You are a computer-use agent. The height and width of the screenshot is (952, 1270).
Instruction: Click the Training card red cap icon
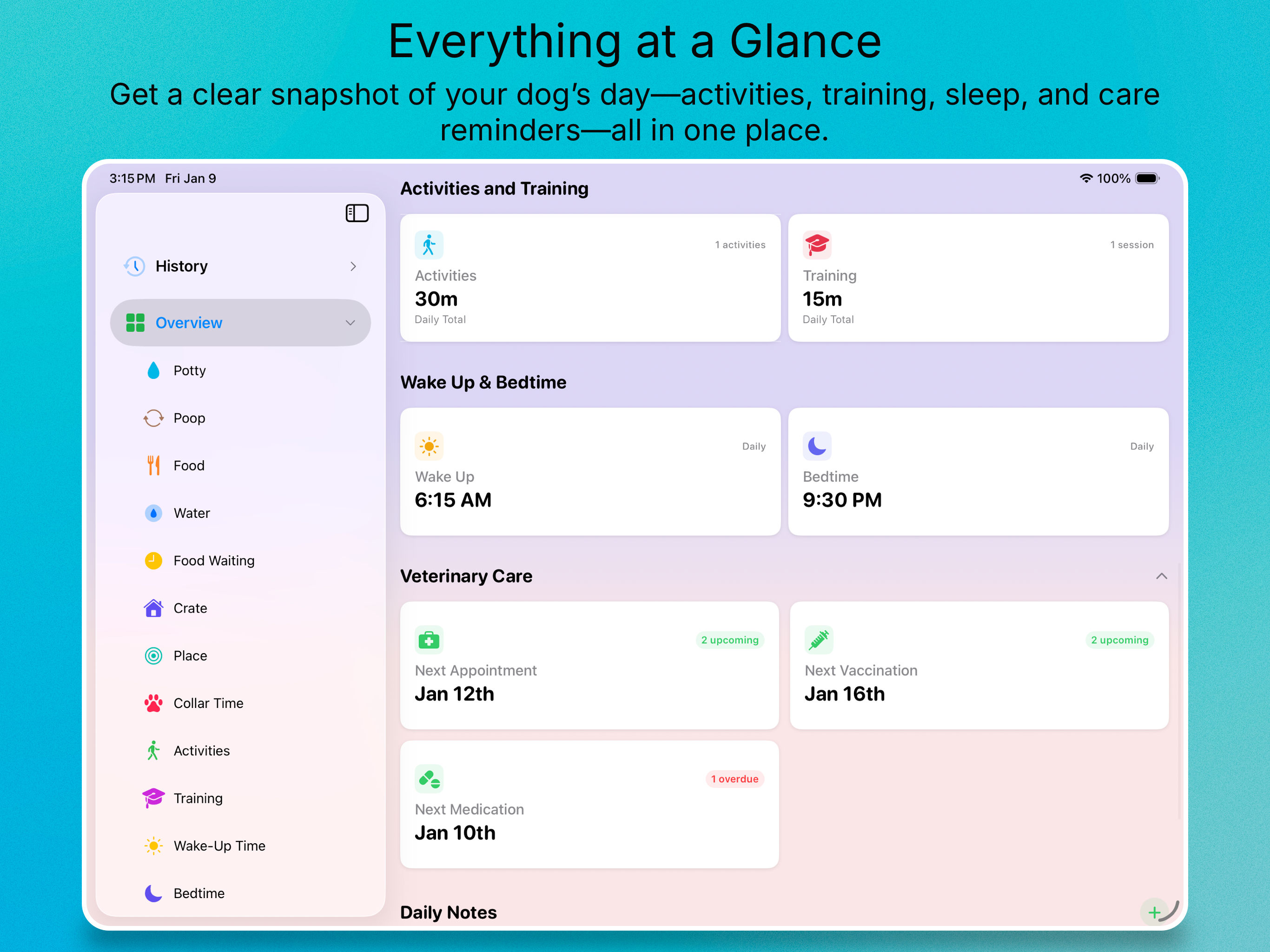(817, 245)
